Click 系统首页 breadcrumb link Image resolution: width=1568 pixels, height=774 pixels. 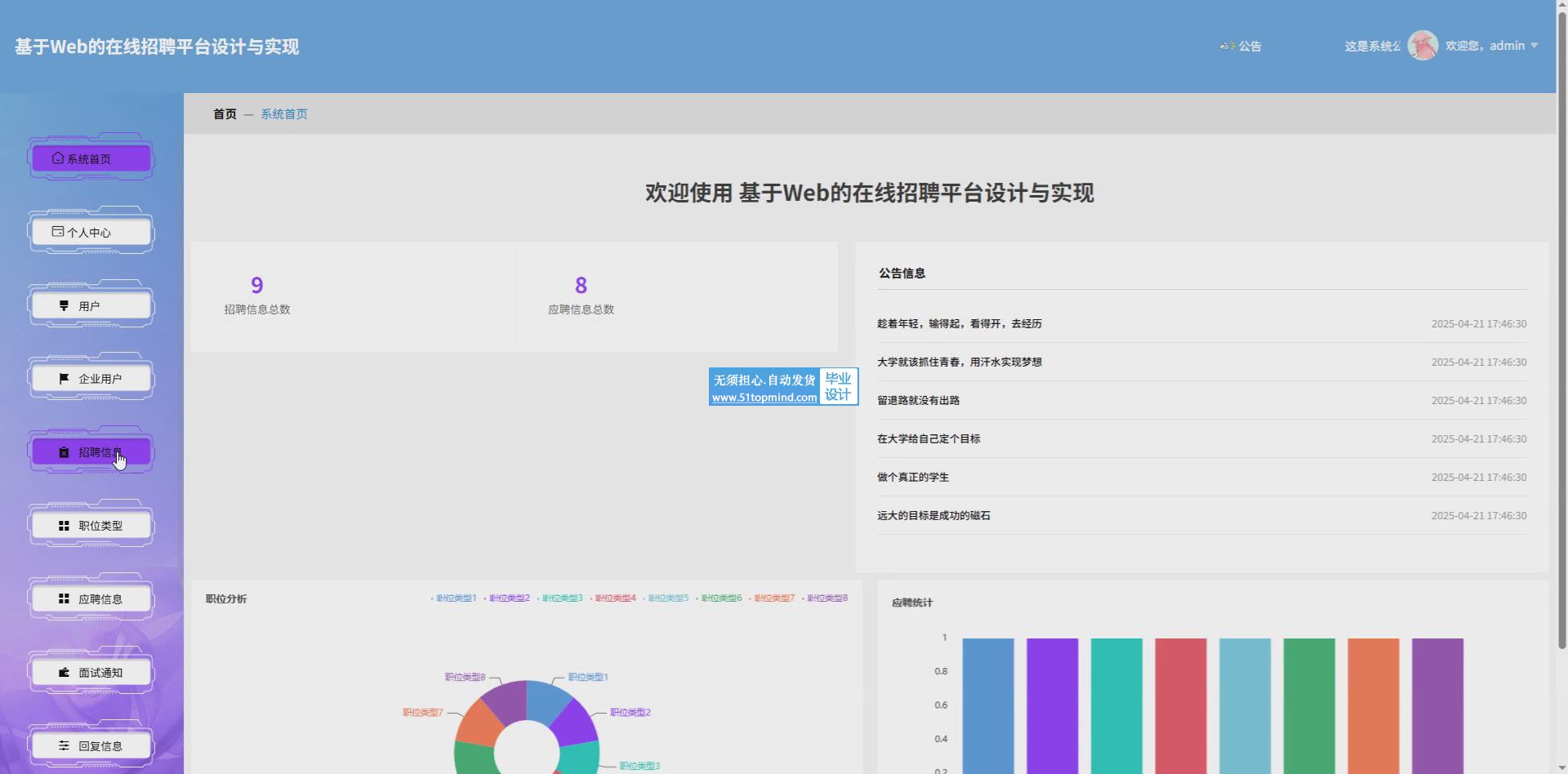click(284, 114)
